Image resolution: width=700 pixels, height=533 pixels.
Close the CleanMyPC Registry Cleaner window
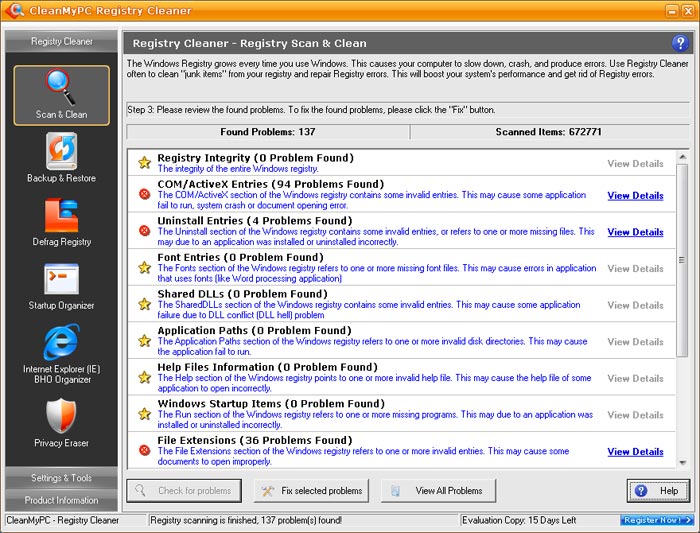[688, 11]
